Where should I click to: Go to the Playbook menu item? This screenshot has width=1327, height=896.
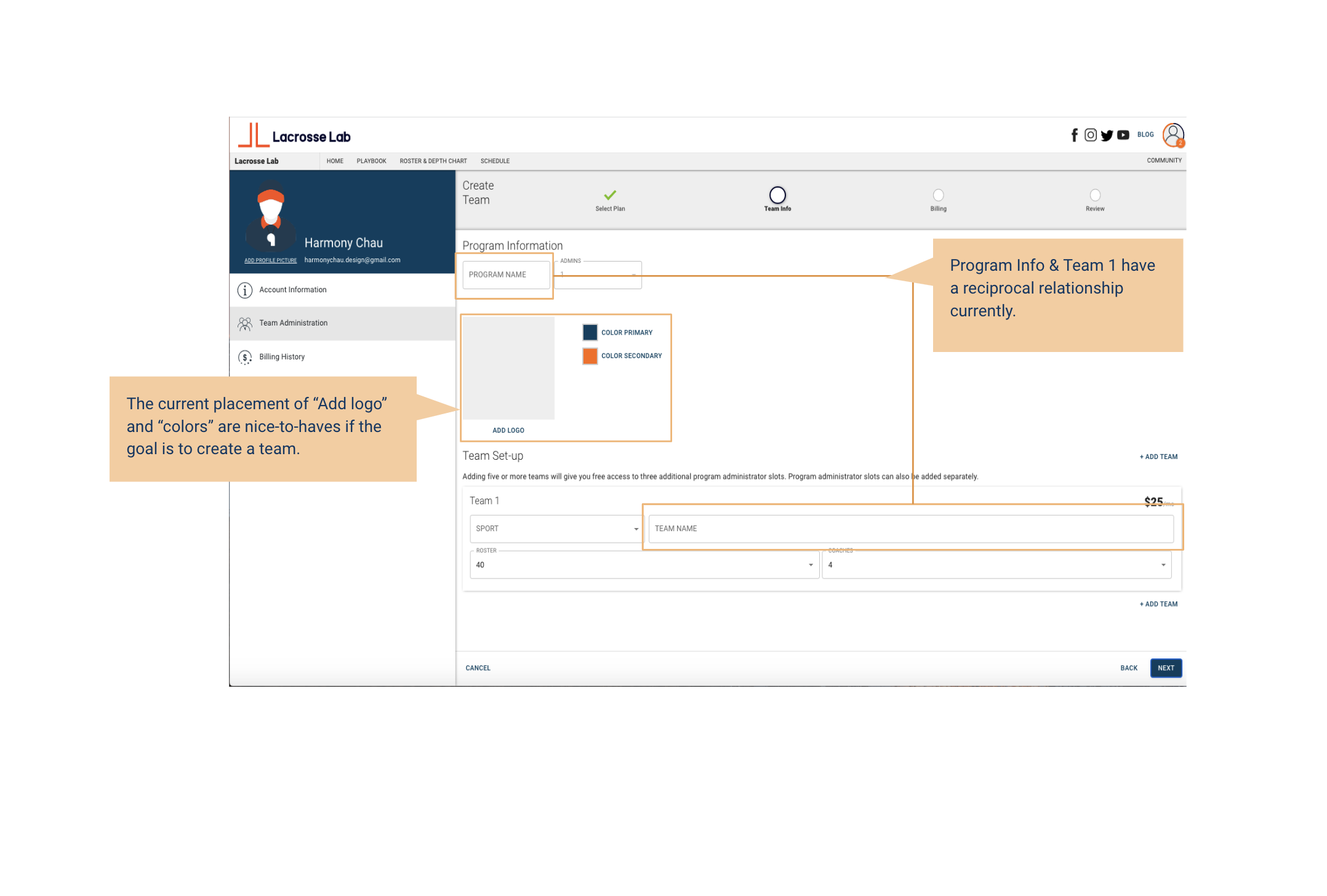(371, 161)
